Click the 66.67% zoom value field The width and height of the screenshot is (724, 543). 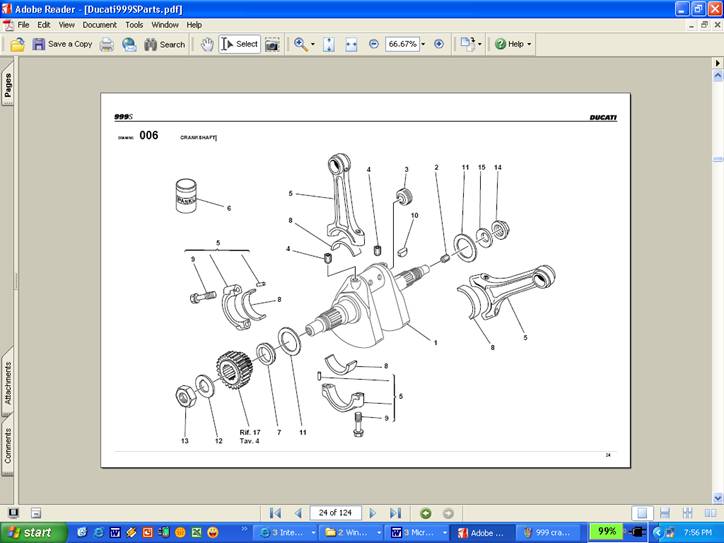(402, 44)
